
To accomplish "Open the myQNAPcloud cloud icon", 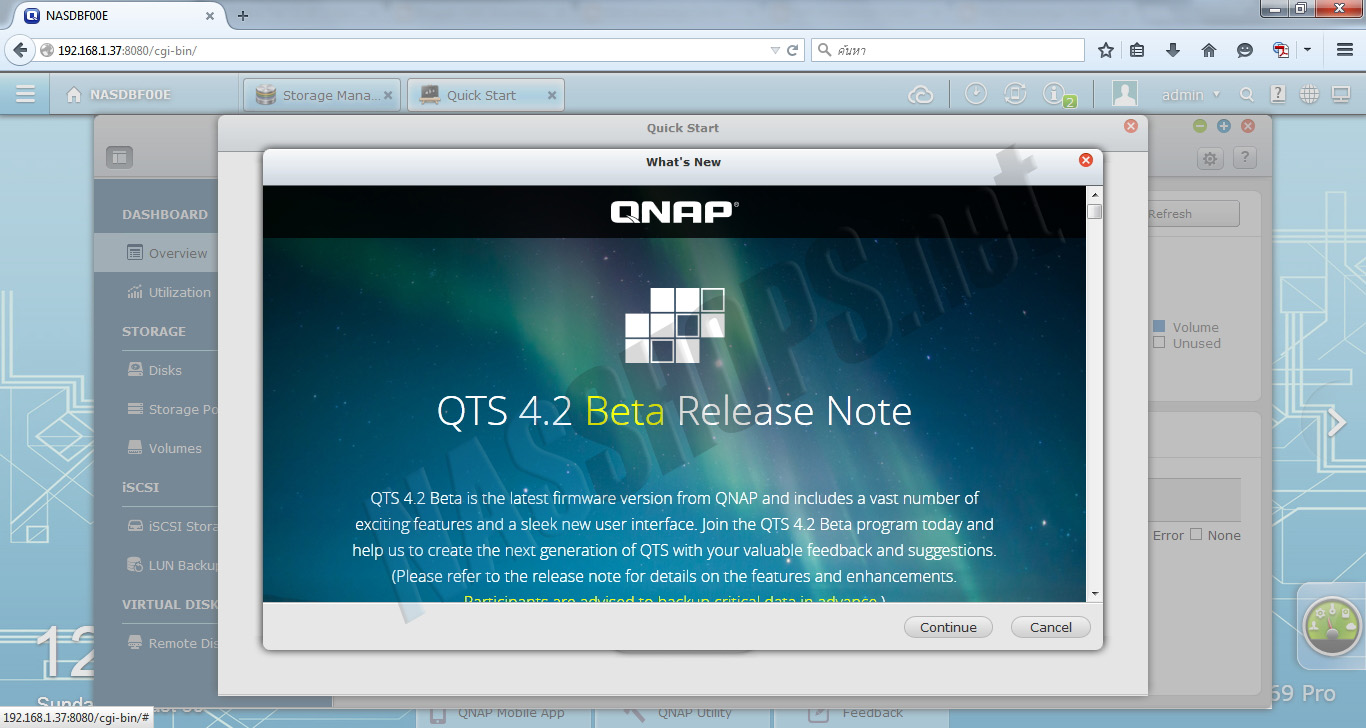I will point(920,94).
